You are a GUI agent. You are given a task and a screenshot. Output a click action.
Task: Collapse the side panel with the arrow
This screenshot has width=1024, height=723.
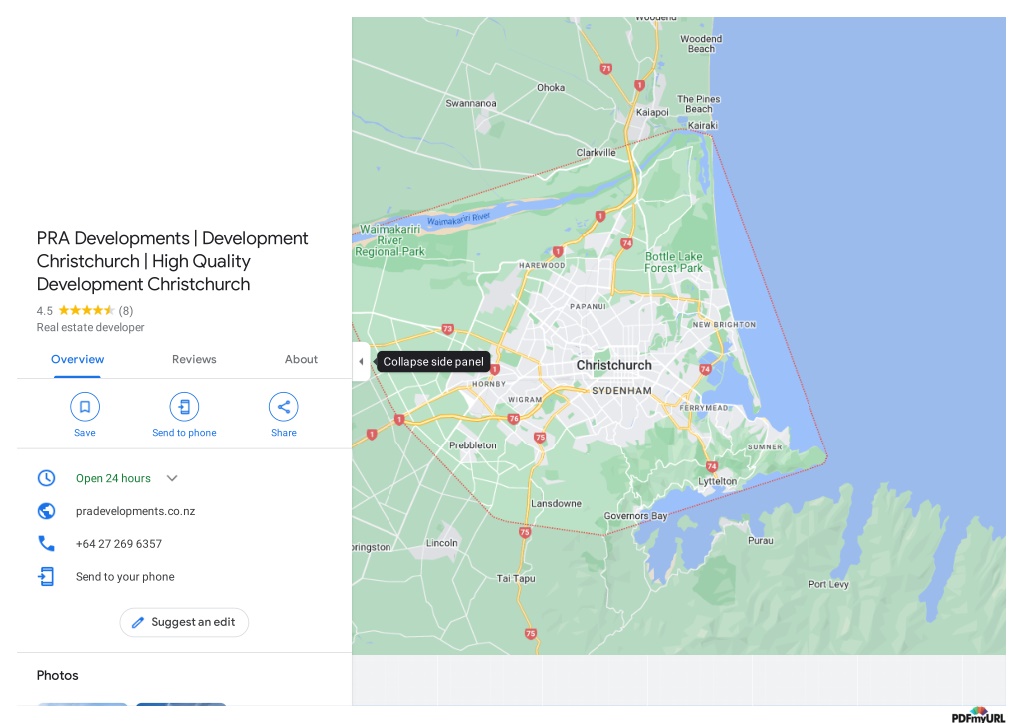point(361,361)
